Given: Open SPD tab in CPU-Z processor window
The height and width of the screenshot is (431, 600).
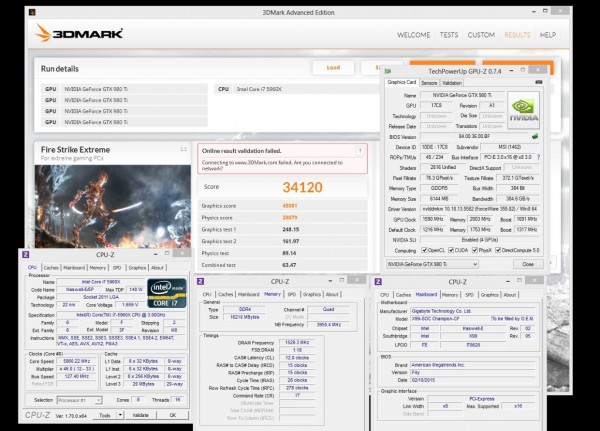Looking at the screenshot, I should coord(117,268).
